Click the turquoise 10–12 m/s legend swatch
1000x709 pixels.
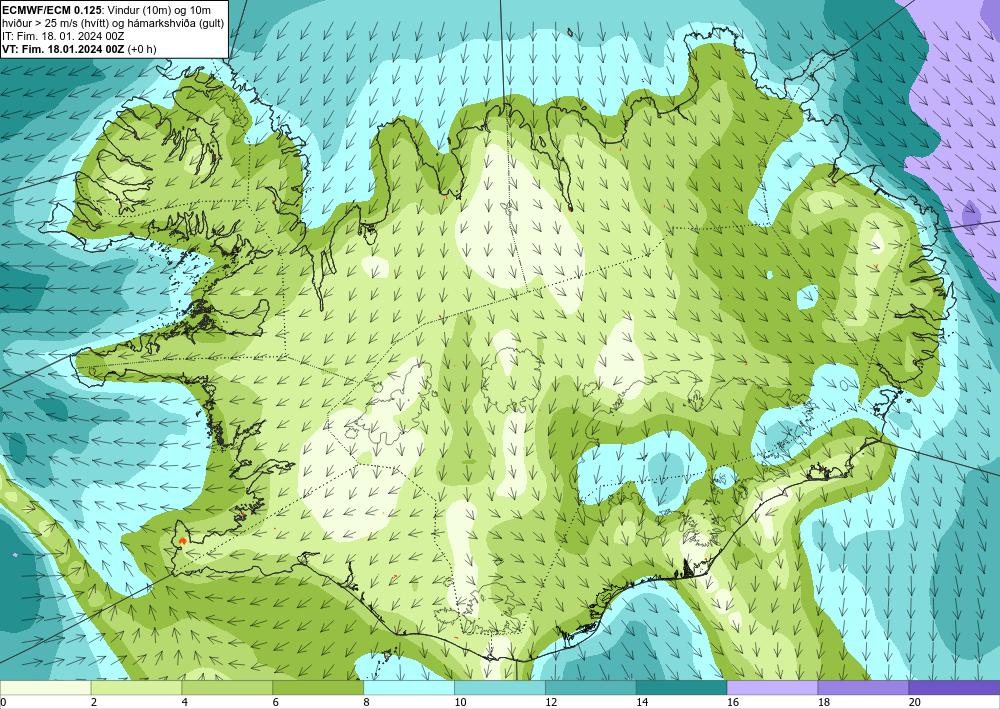tap(499, 688)
